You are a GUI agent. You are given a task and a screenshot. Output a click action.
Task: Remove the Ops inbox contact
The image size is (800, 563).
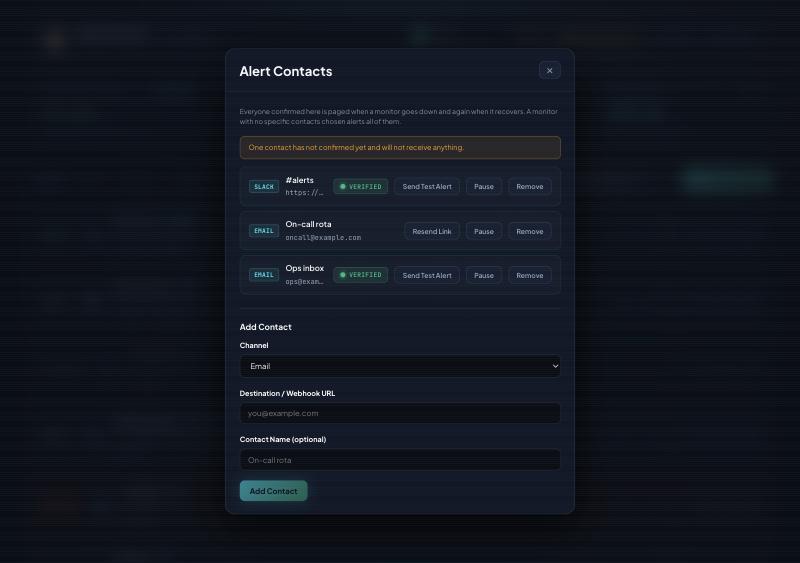(530, 275)
